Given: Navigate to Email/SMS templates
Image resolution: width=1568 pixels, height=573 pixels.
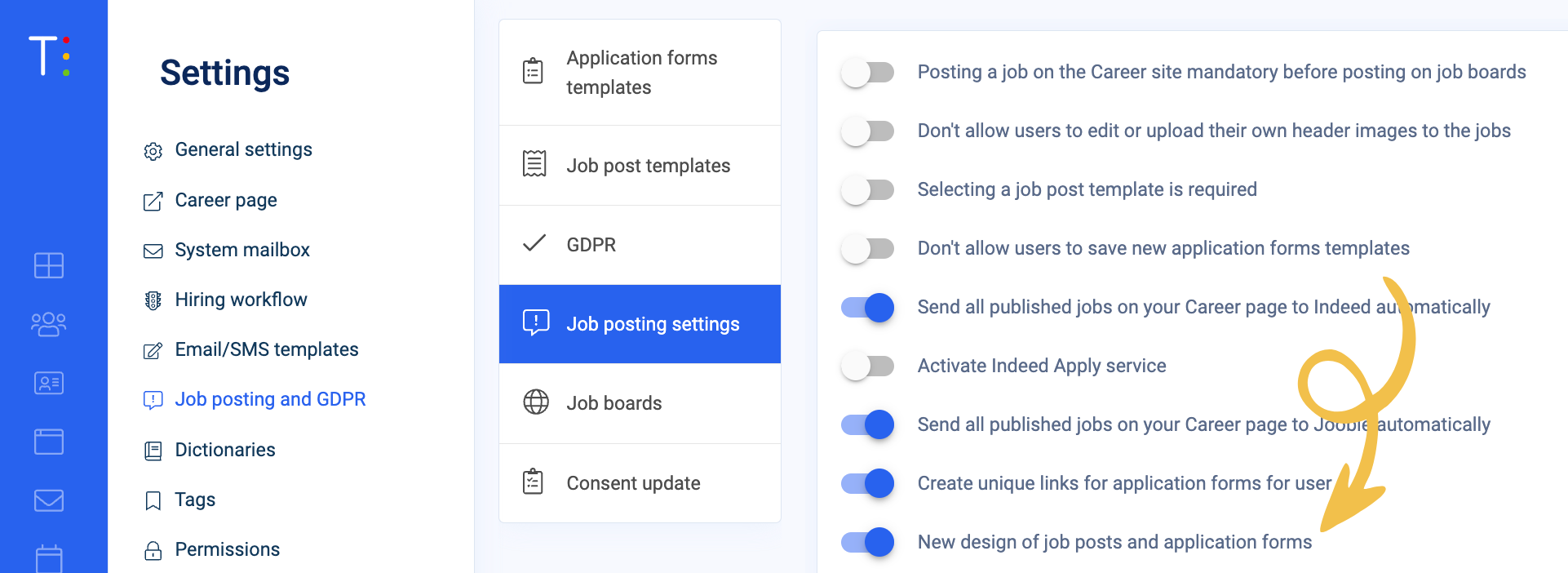Looking at the screenshot, I should [x=266, y=349].
